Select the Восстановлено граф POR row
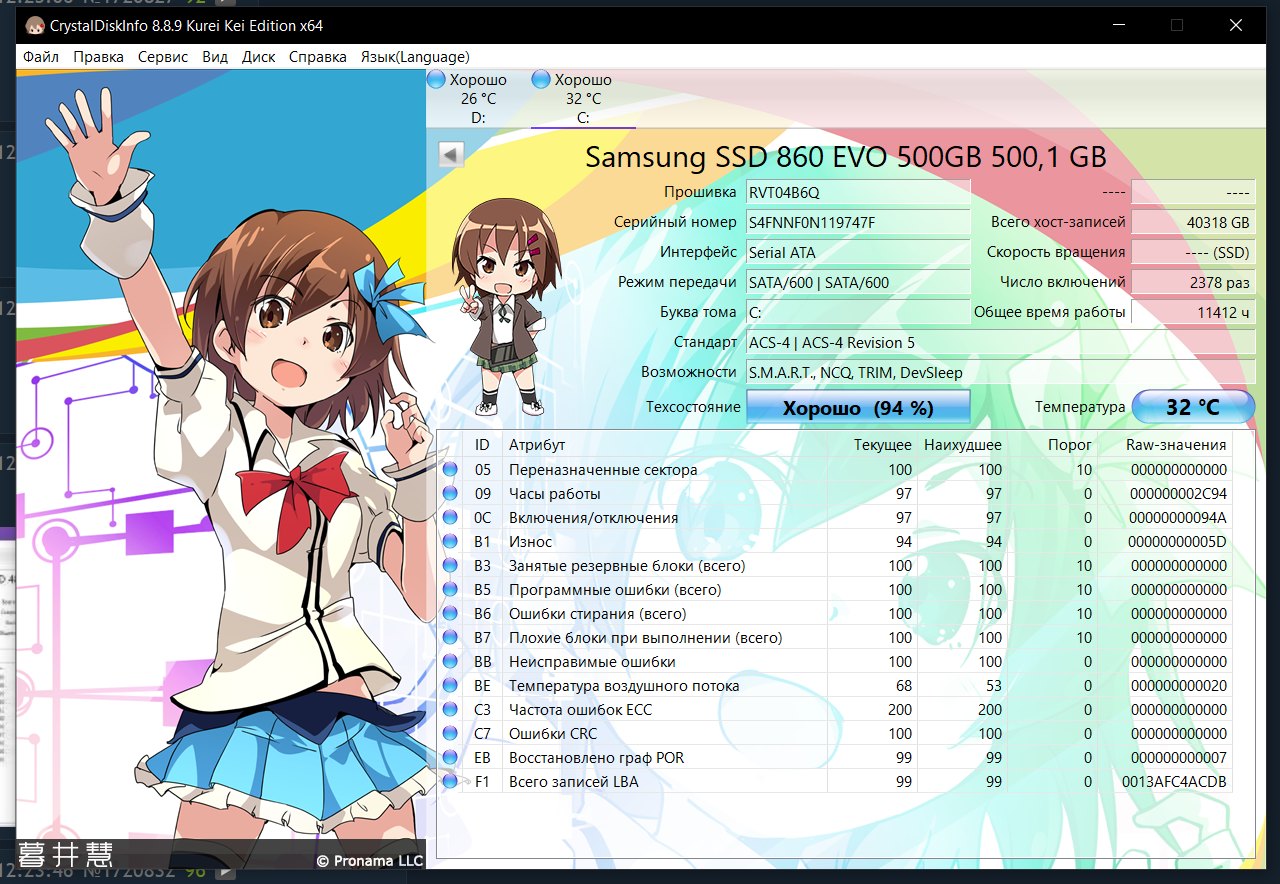Image resolution: width=1280 pixels, height=884 pixels. (x=836, y=758)
